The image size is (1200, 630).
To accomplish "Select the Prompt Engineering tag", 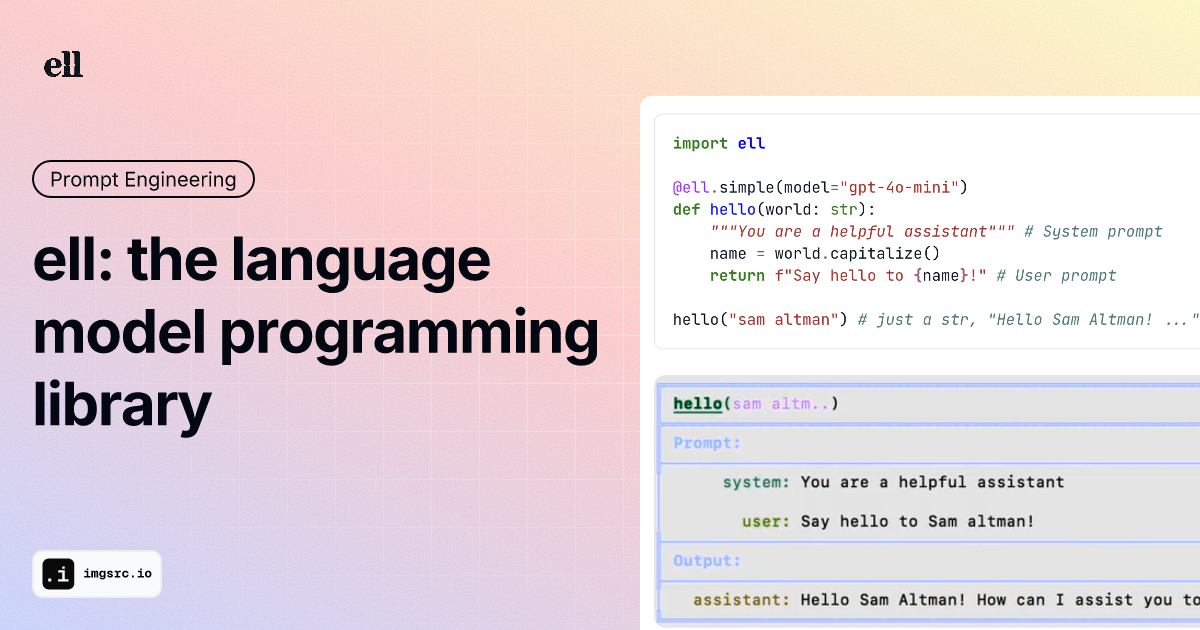I will (143, 179).
